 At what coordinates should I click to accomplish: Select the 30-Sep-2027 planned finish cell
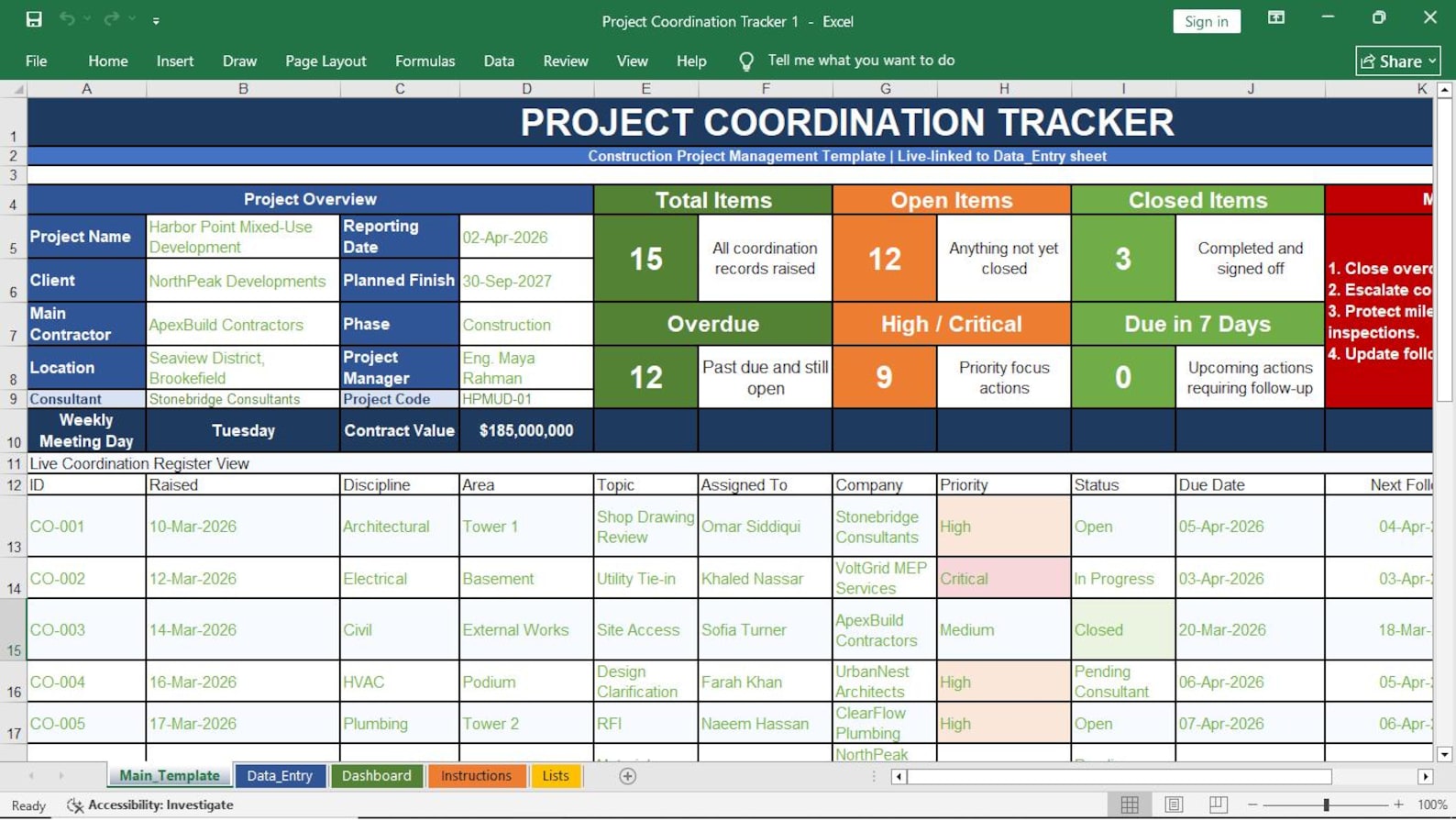point(526,281)
